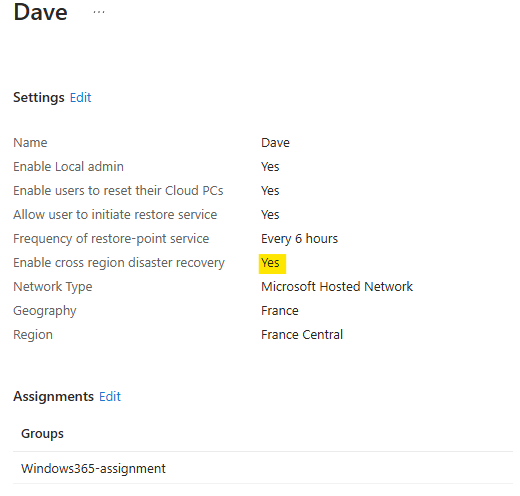Viewport: 520px width, 496px height.
Task: Click the Dave name value
Action: 275,143
